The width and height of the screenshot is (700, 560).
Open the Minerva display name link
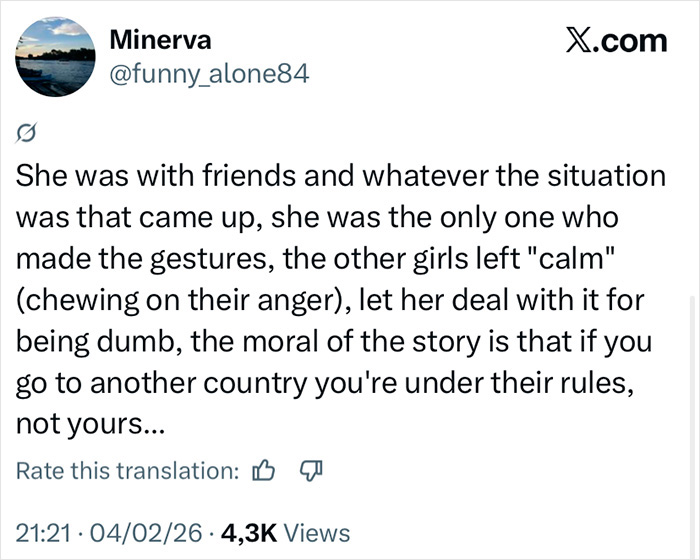tap(159, 40)
